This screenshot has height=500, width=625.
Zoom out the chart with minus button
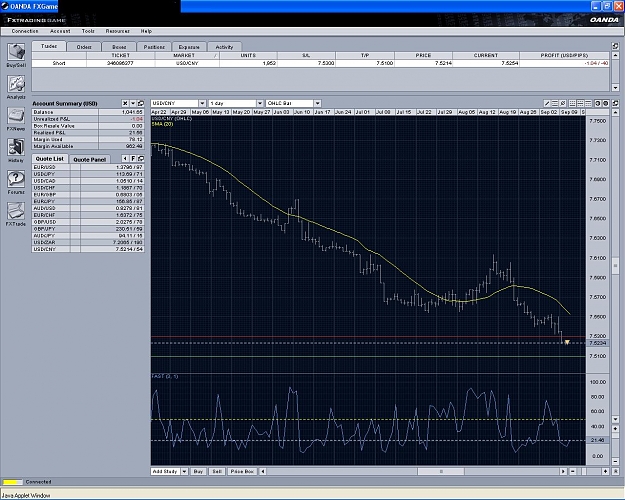click(x=573, y=471)
